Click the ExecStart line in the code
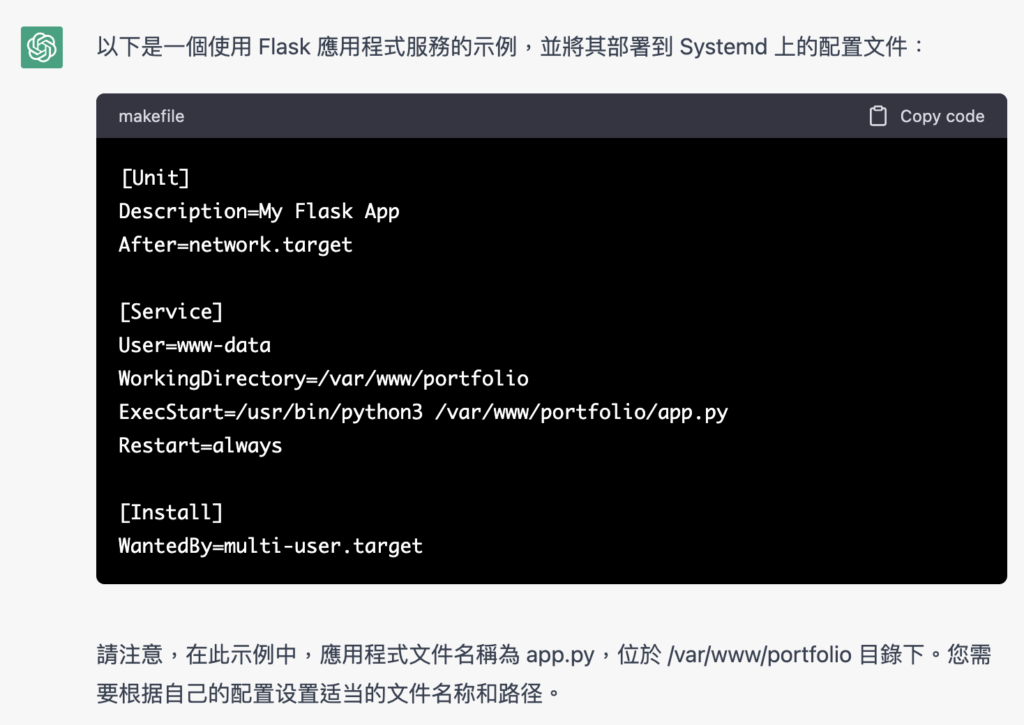This screenshot has height=725, width=1024. [422, 412]
